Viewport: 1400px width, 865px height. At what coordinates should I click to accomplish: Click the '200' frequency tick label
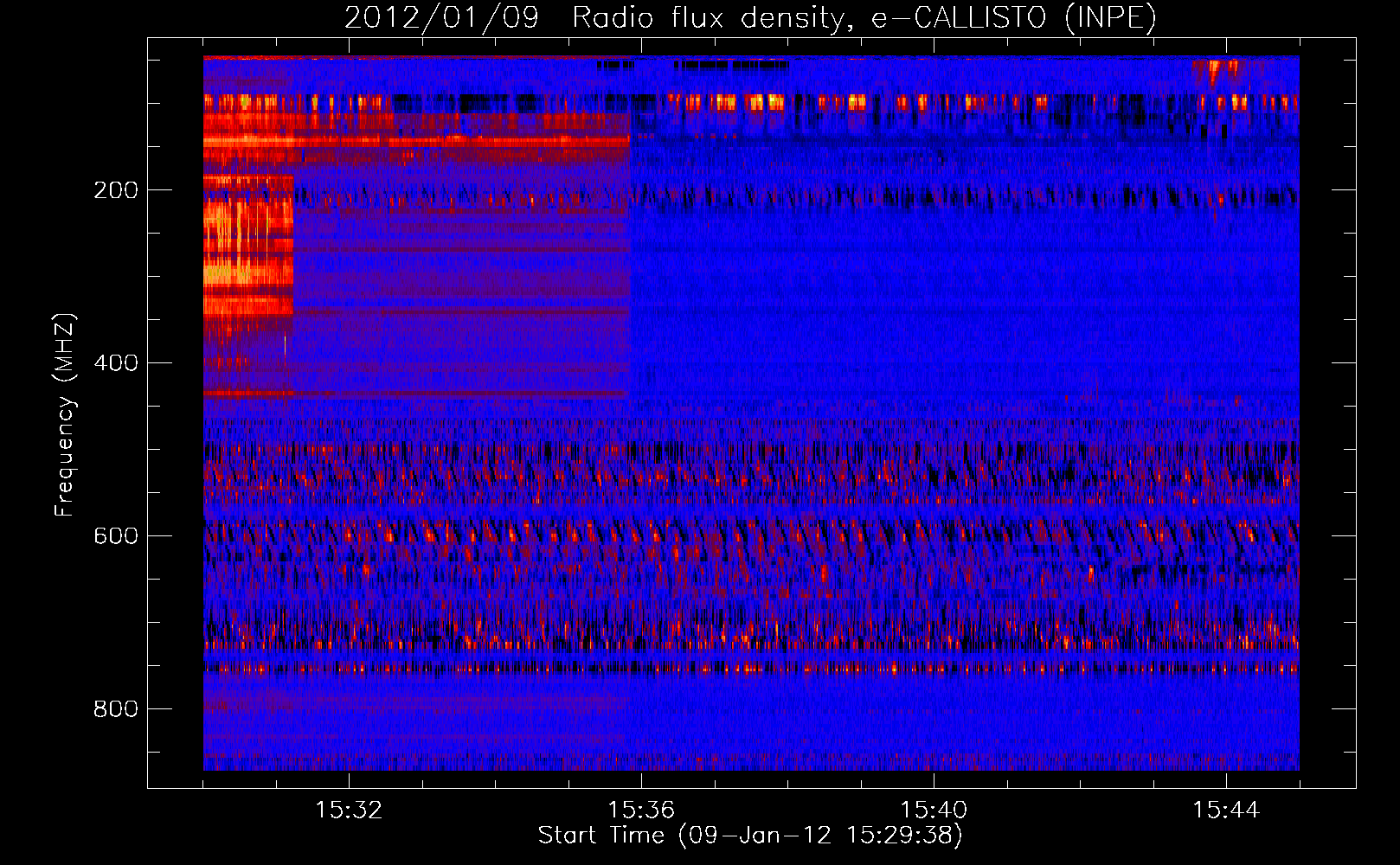[116, 190]
